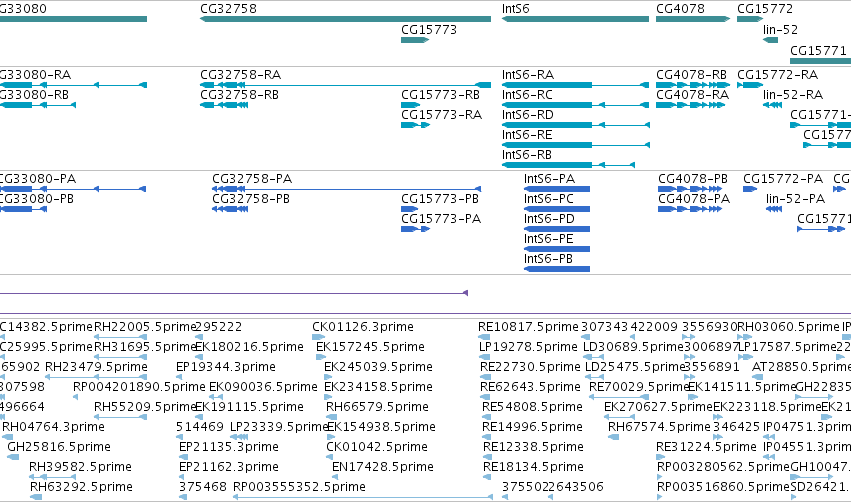
Task: Click EST EK154938.5prime
Action: tap(330, 437)
